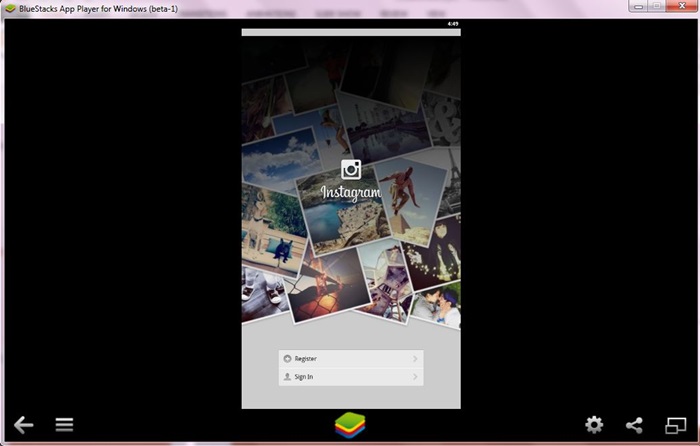The height and width of the screenshot is (446, 700).
Task: Toggle the fullscreen window icon
Action: click(676, 425)
